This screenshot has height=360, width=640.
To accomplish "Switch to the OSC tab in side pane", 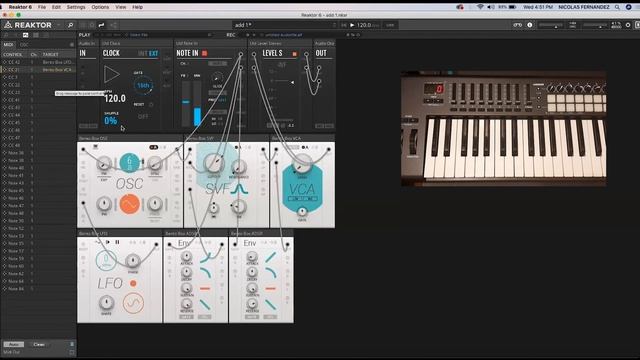I will click(x=24, y=44).
